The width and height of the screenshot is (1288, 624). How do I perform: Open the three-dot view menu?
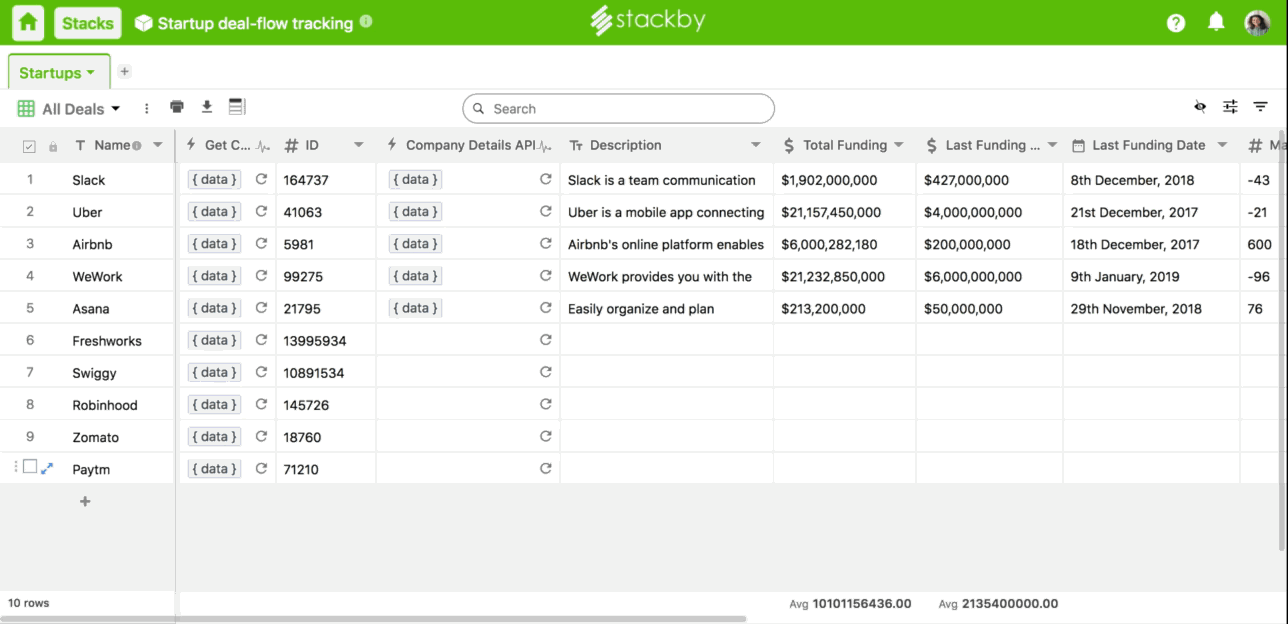(x=146, y=107)
